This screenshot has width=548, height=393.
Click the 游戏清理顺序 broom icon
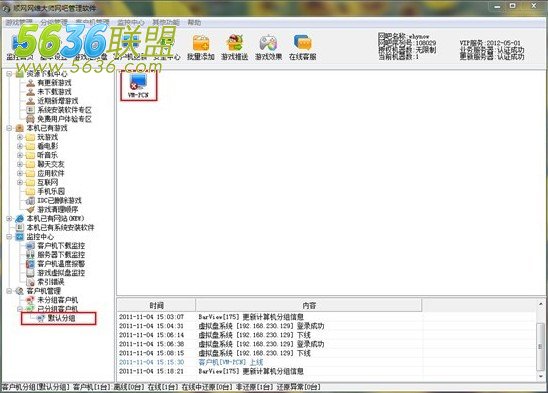(31, 210)
